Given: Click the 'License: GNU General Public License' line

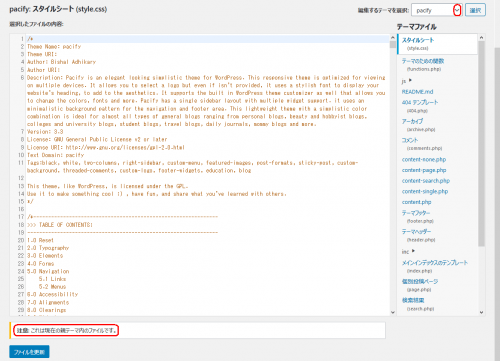Looking at the screenshot, I should 97,139.
